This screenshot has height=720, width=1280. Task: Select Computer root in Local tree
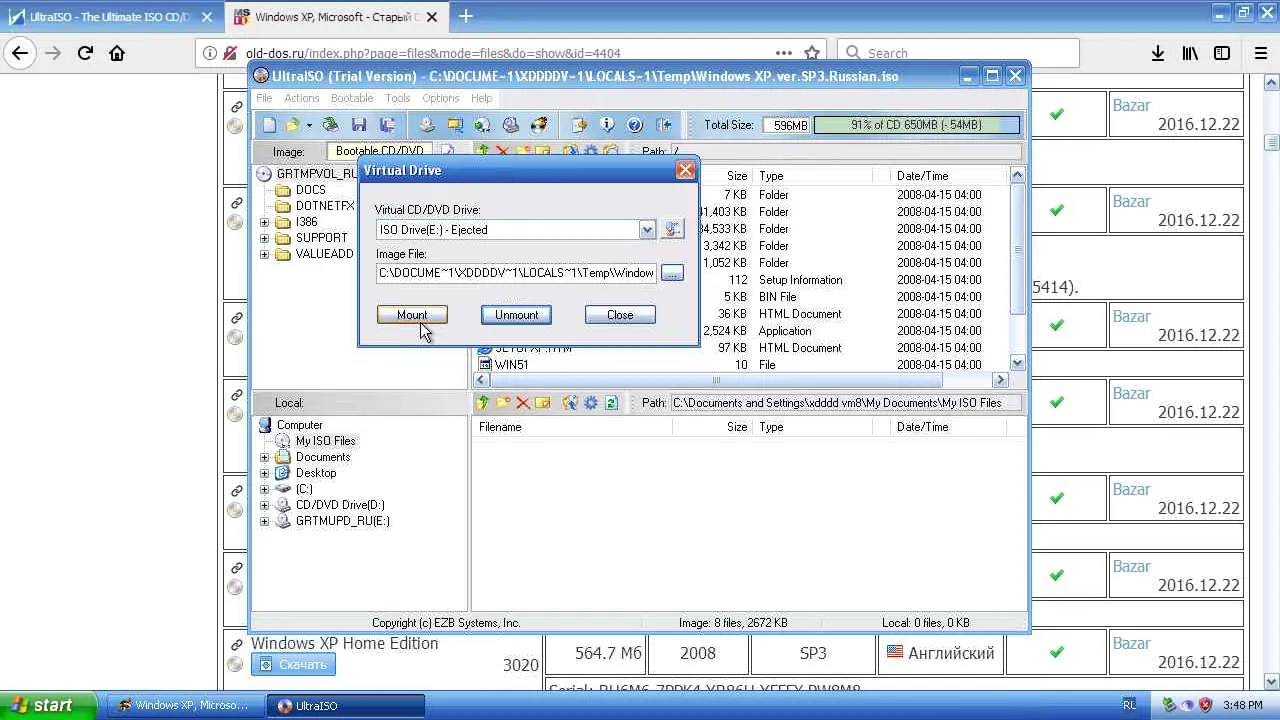299,425
